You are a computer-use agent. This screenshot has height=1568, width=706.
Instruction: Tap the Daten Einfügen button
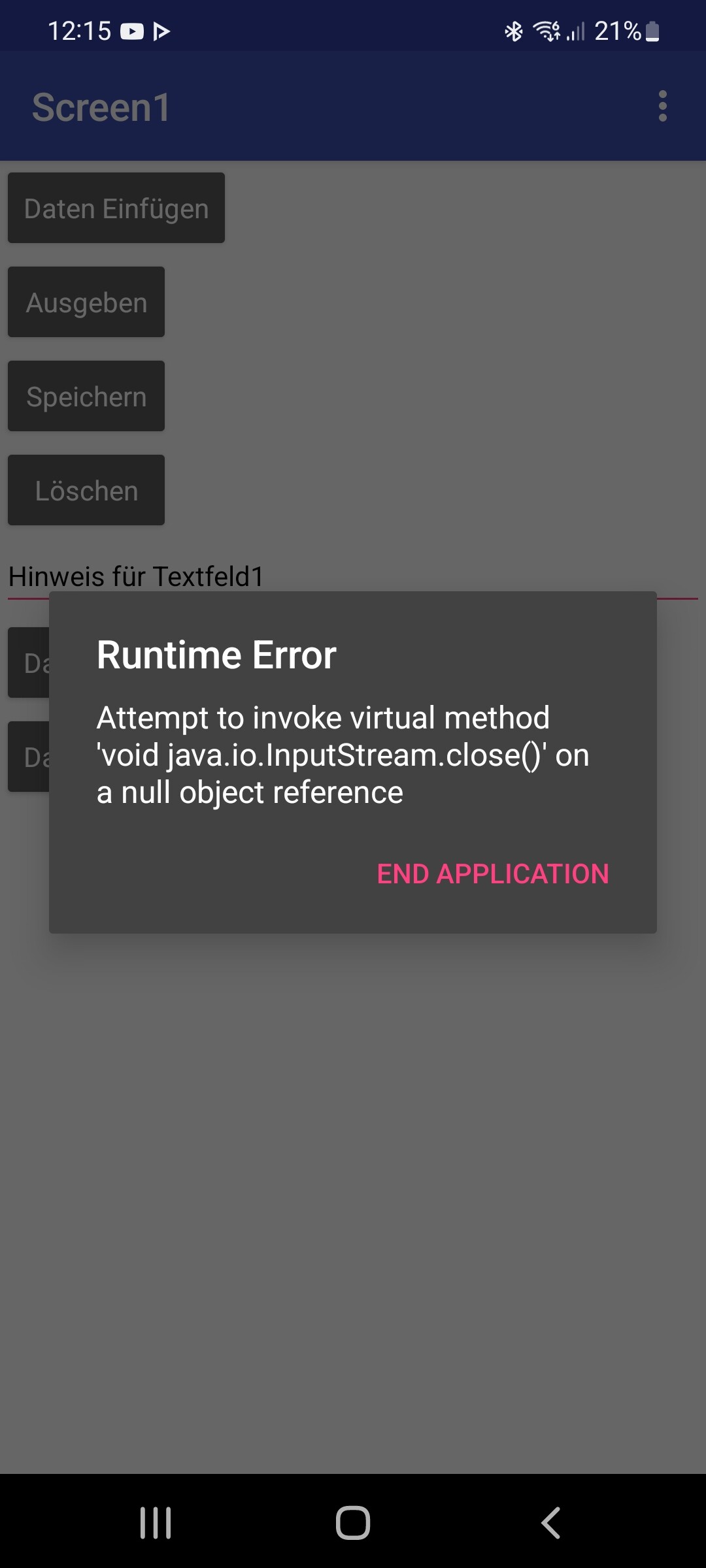click(x=116, y=208)
